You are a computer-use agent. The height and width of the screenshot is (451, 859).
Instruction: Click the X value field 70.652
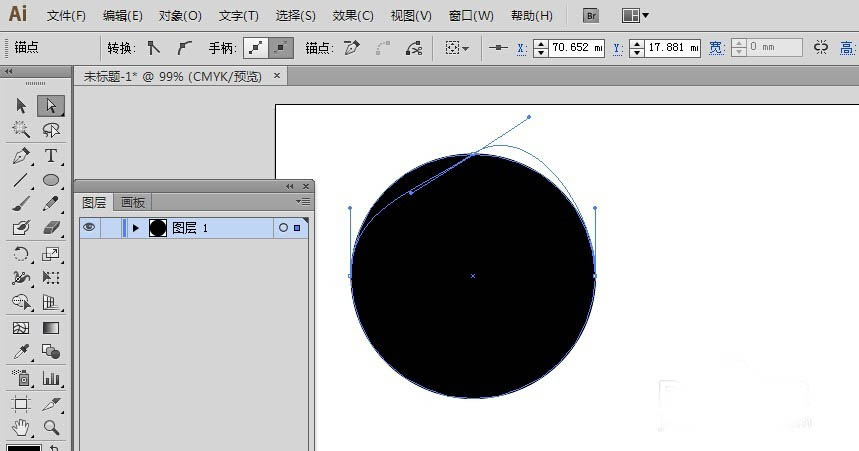click(576, 48)
